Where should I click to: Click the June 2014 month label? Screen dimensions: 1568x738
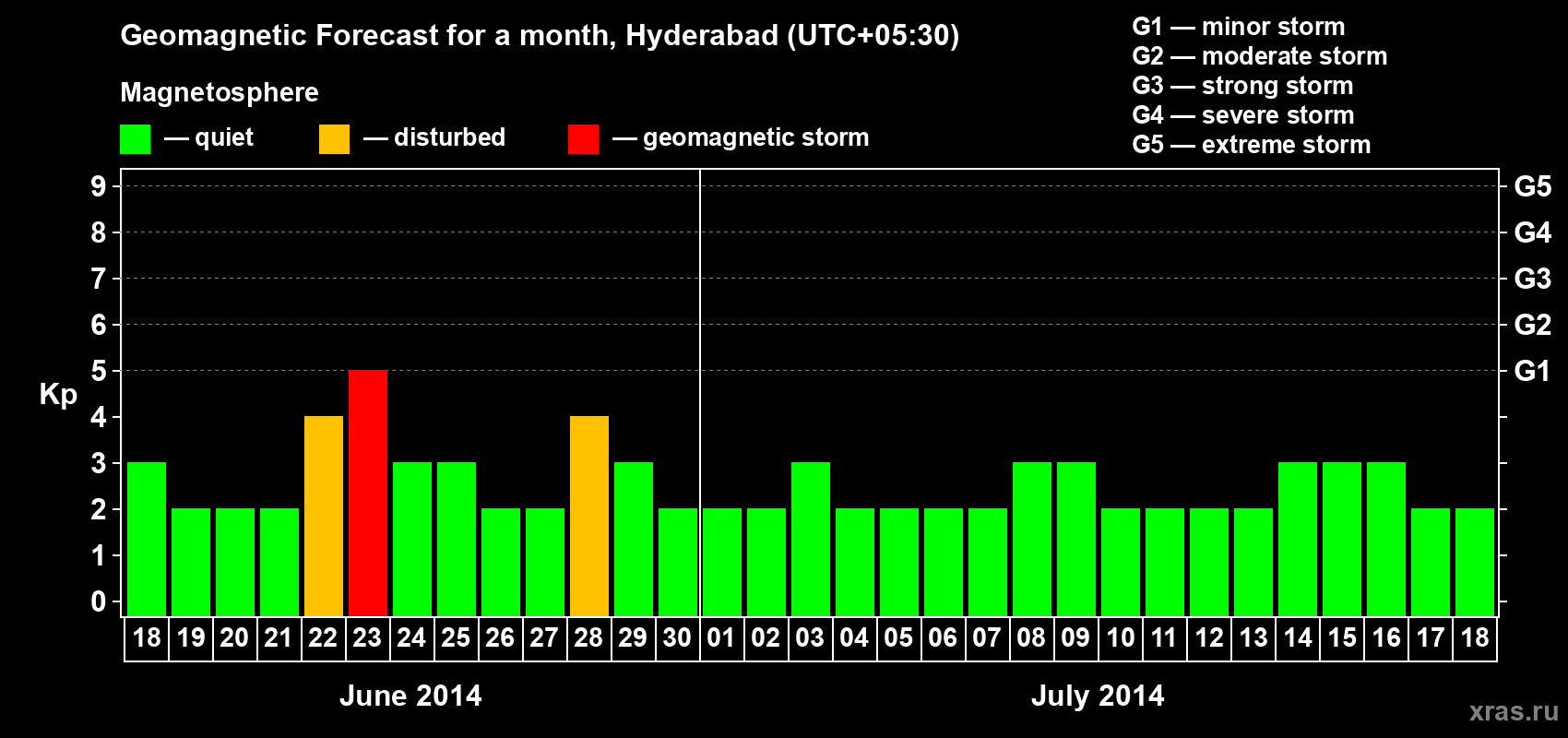pyautogui.click(x=410, y=696)
